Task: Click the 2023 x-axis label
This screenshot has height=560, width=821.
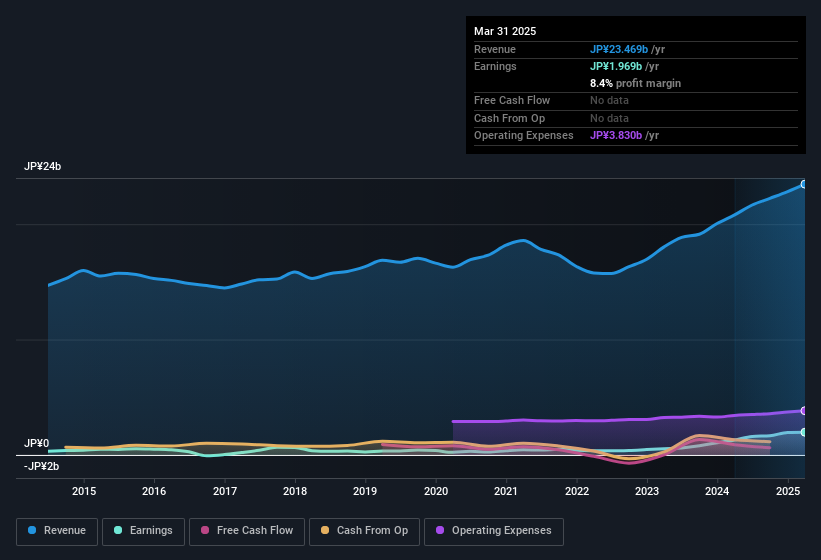Action: 647,491
